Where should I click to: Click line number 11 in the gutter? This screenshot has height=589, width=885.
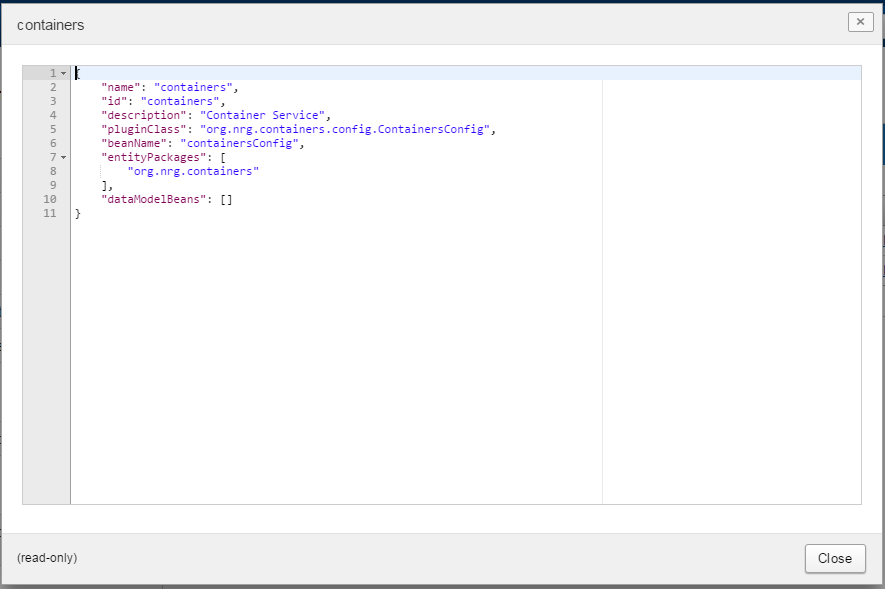pyautogui.click(x=50, y=213)
